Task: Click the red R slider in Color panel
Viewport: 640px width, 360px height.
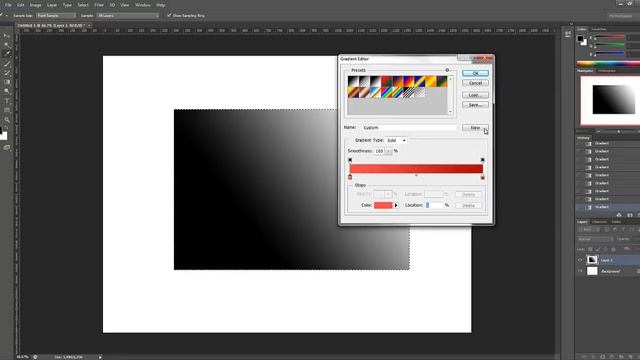Action: coord(610,38)
